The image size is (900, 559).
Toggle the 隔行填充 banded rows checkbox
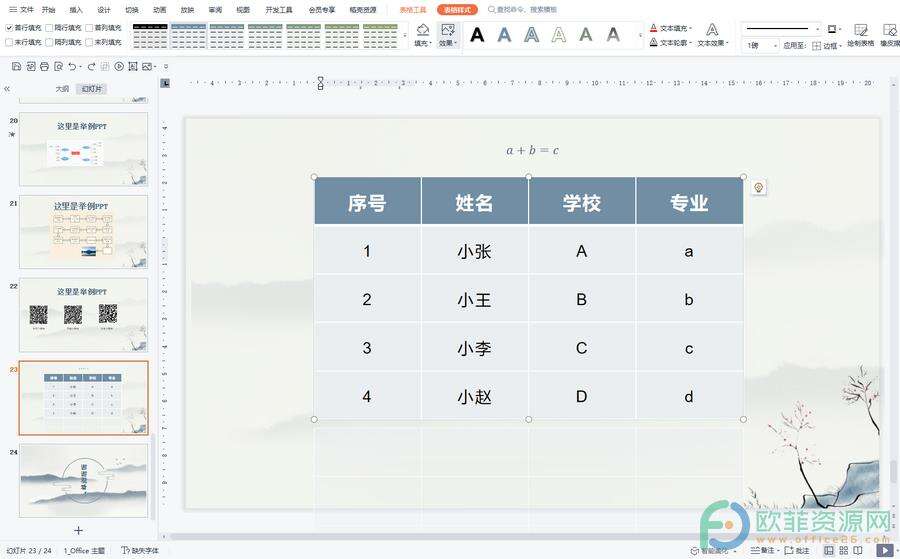(49, 28)
